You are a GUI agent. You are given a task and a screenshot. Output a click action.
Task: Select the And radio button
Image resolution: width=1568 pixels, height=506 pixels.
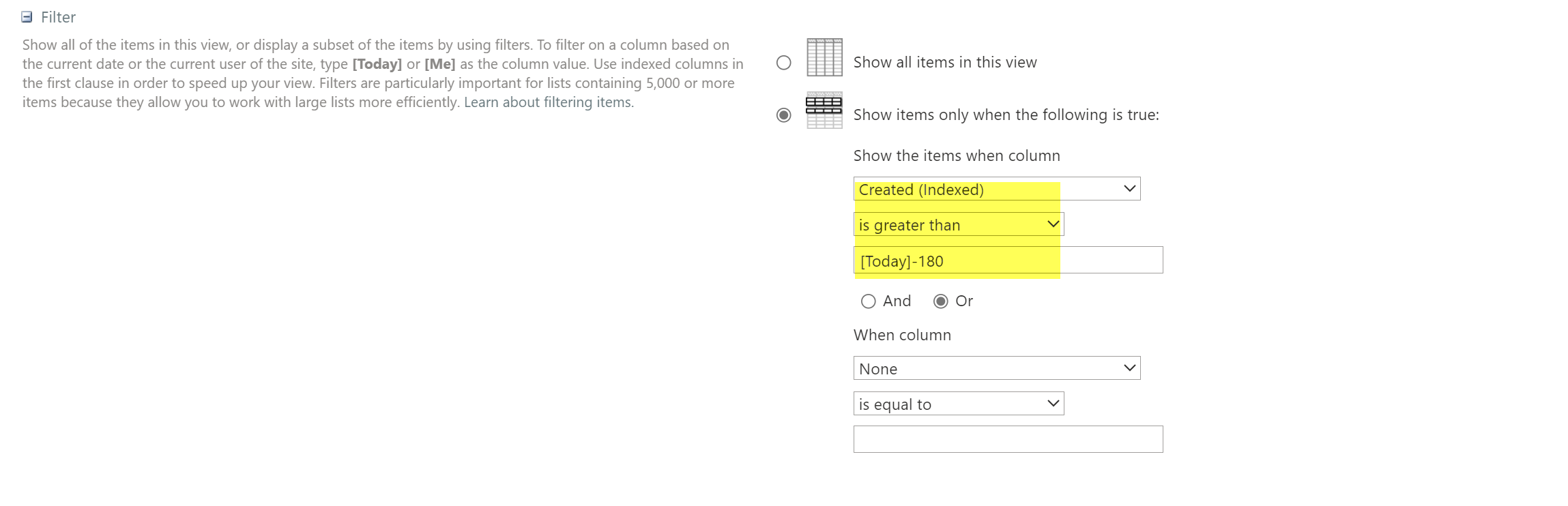(869, 301)
